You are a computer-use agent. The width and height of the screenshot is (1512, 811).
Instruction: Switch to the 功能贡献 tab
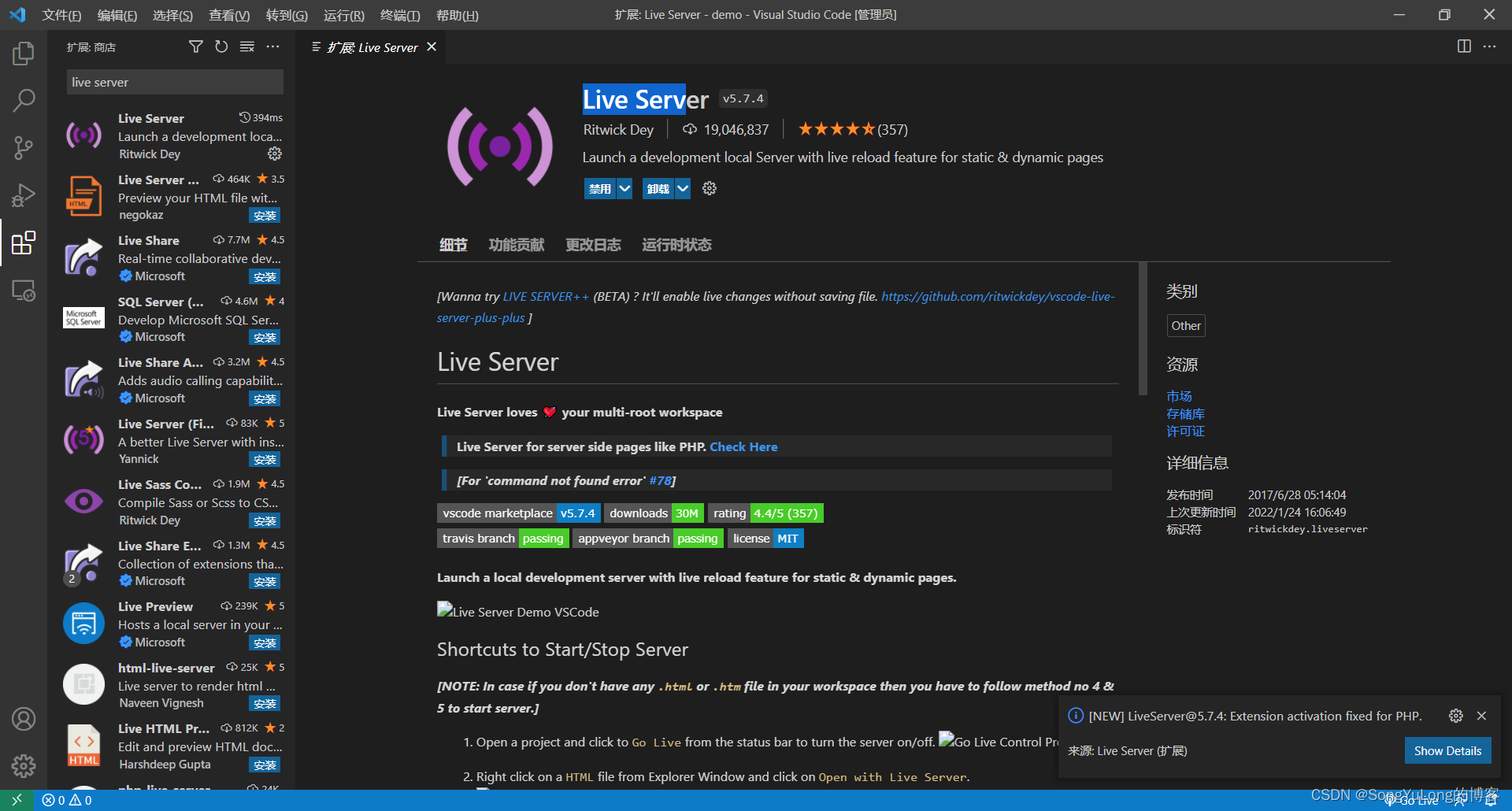516,245
